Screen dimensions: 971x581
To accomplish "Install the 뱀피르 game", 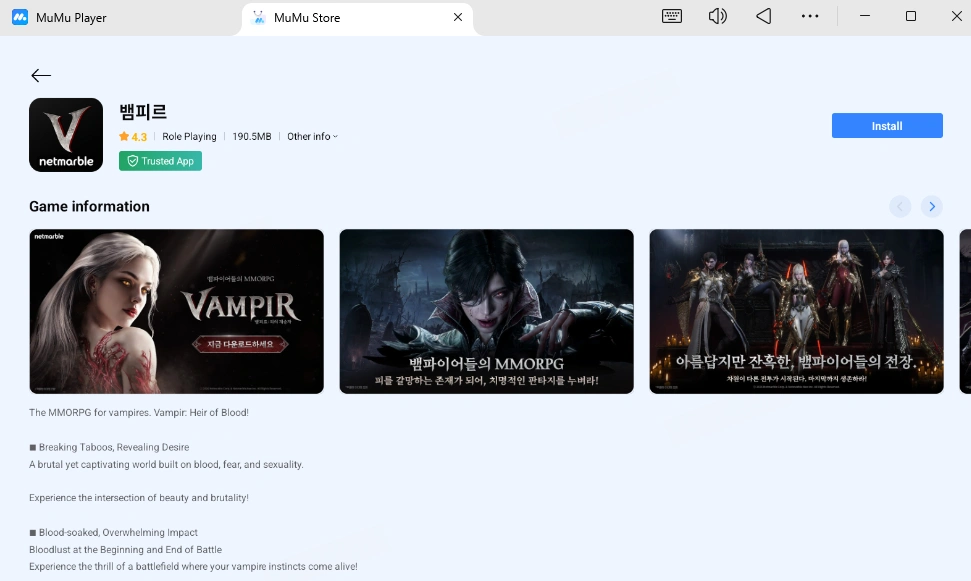I will 887,126.
